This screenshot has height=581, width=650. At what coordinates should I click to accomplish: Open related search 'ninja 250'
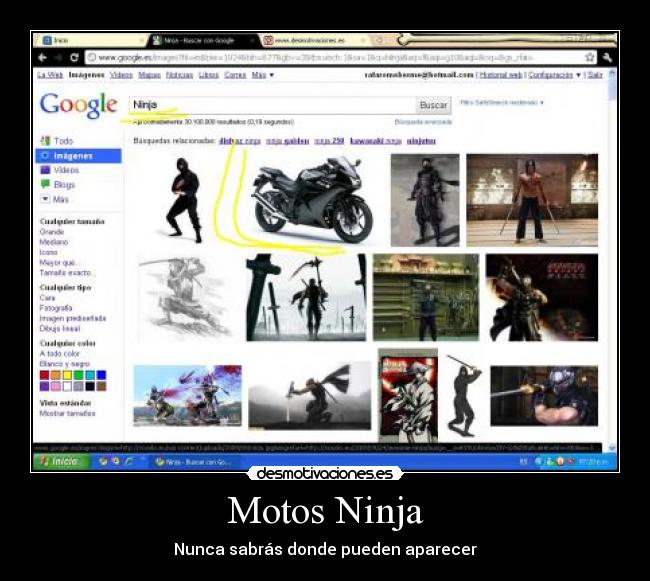click(x=329, y=141)
